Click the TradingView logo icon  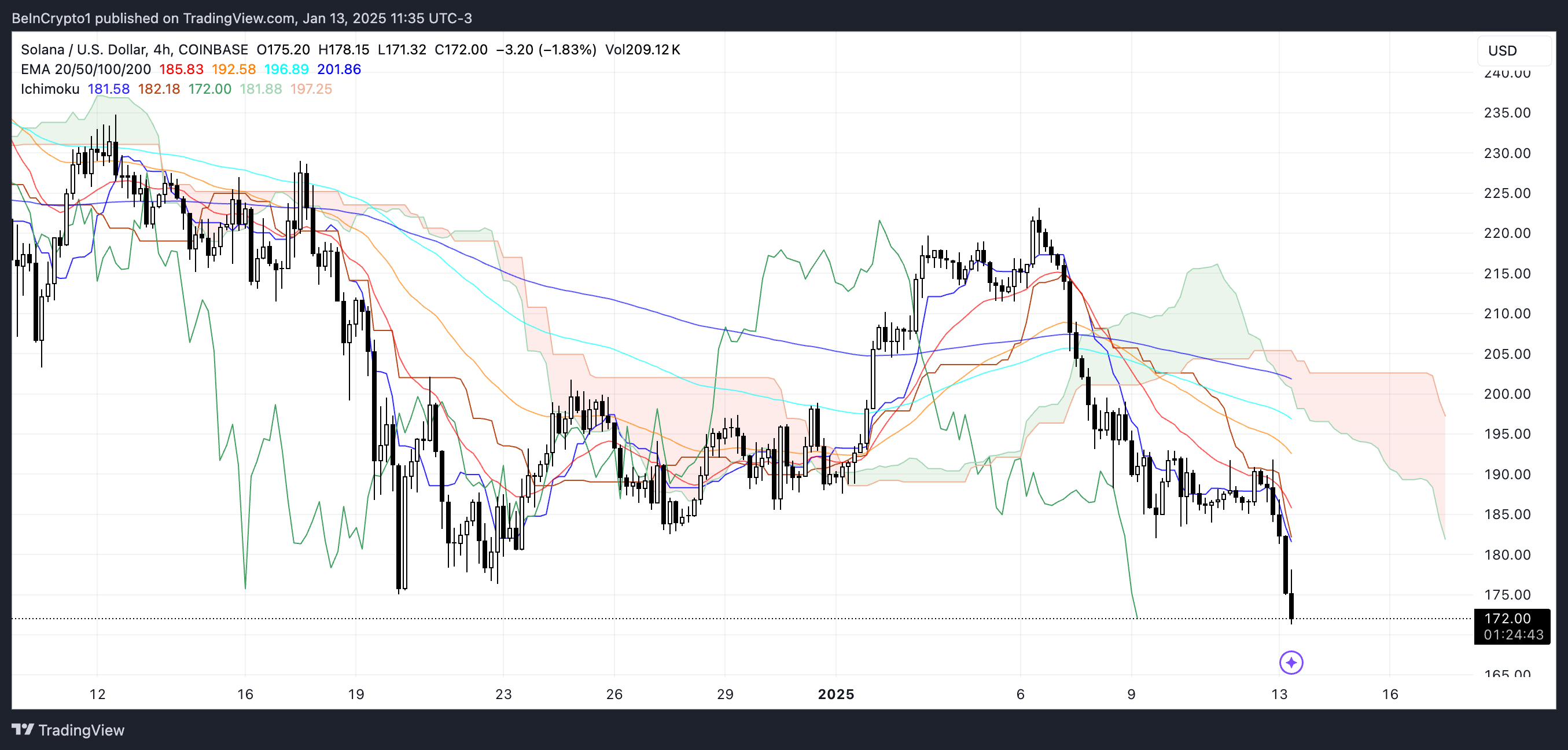(x=23, y=729)
